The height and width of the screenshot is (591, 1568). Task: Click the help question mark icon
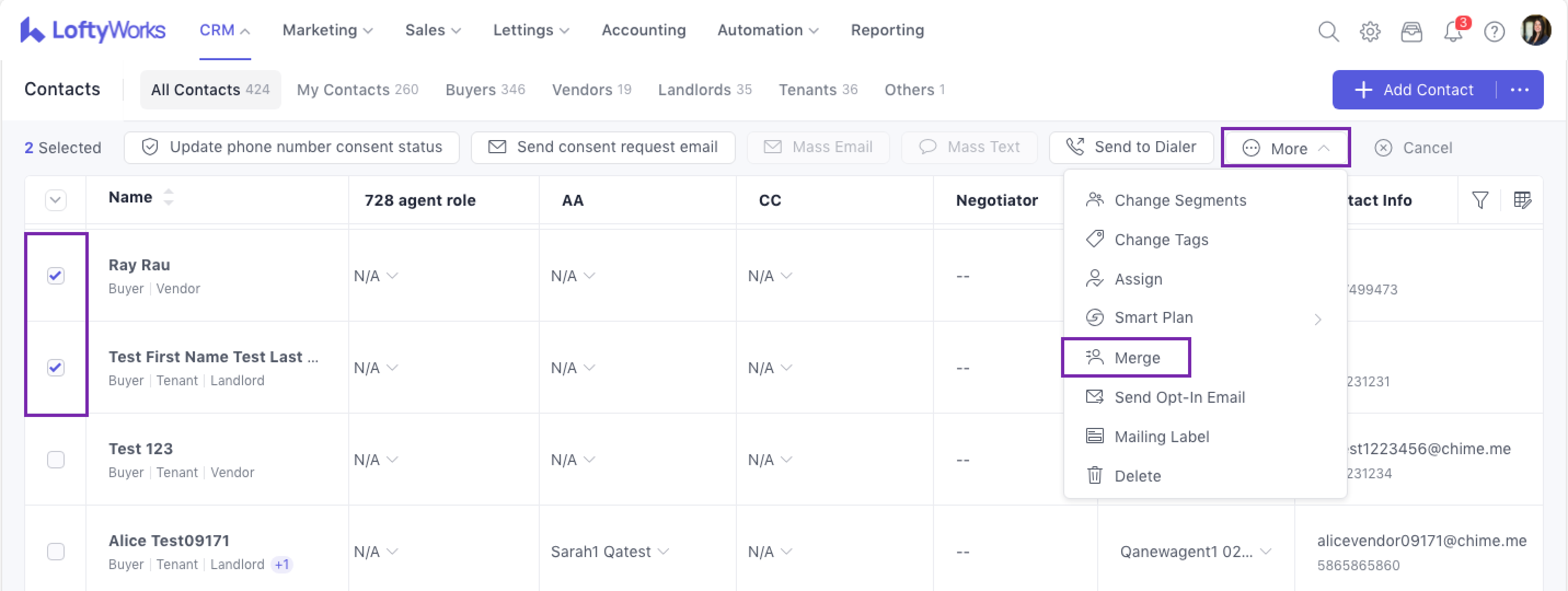(x=1494, y=31)
